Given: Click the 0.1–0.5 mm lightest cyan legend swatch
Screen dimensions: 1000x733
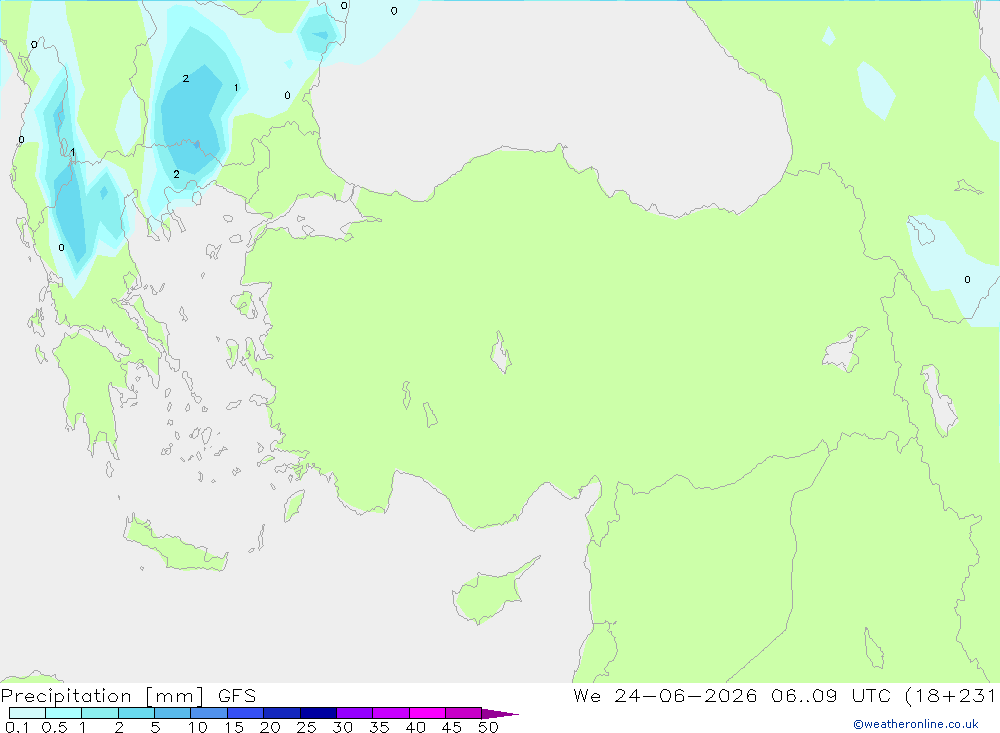Looking at the screenshot, I should (27, 713).
